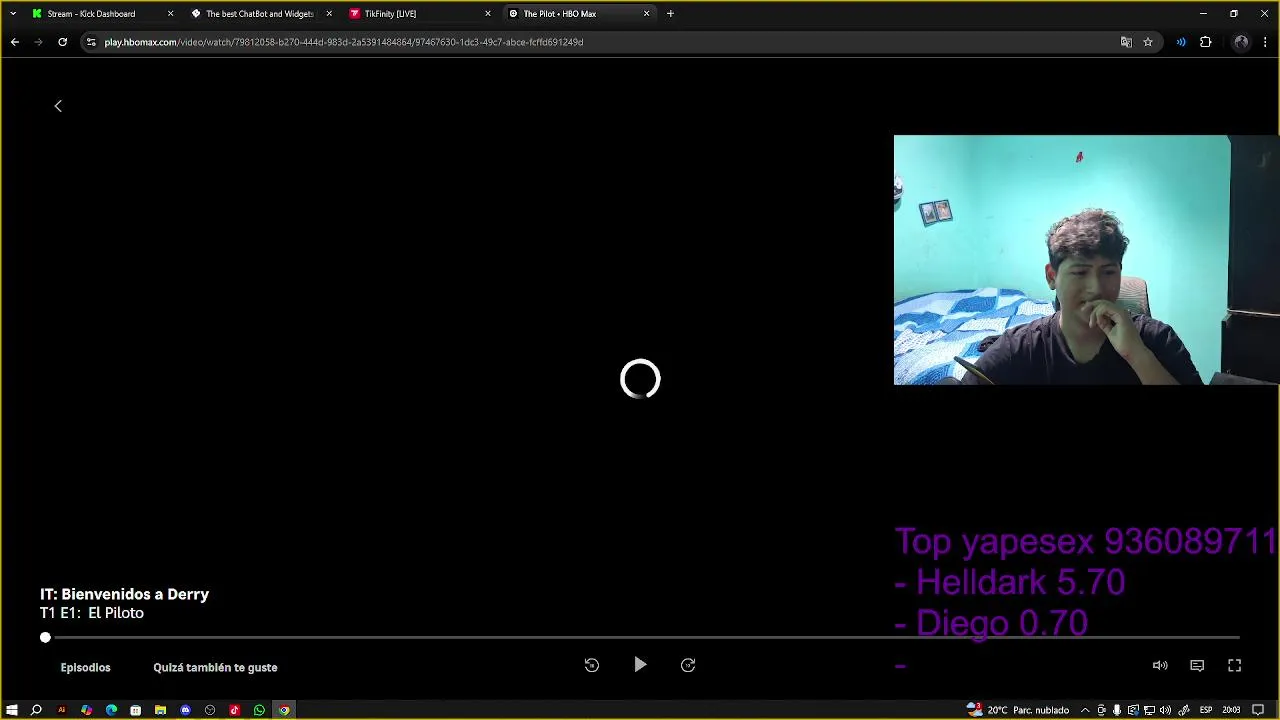Play the episode with the play button

click(640, 665)
